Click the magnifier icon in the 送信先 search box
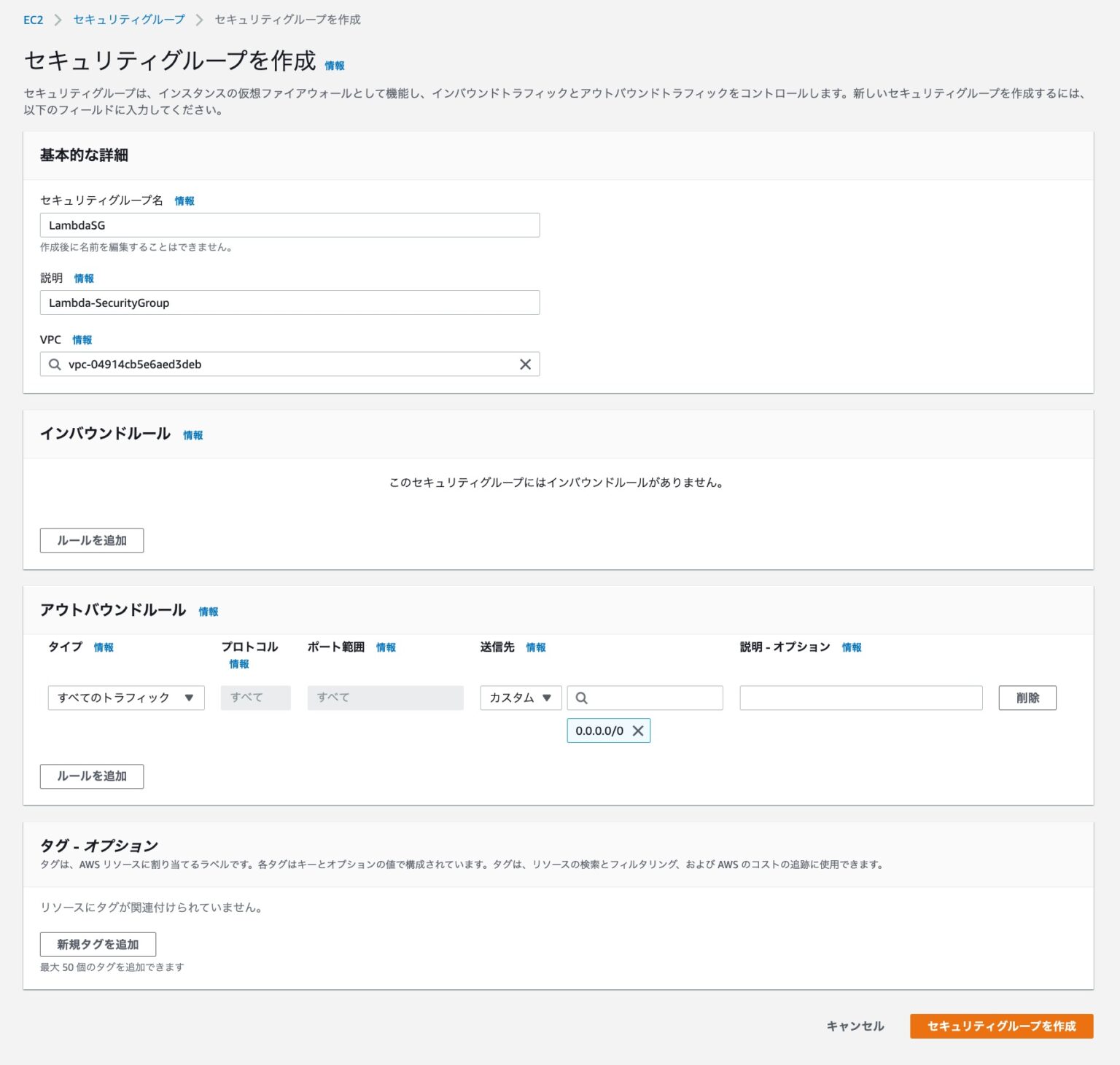The width and height of the screenshot is (1120, 1065). 581,698
